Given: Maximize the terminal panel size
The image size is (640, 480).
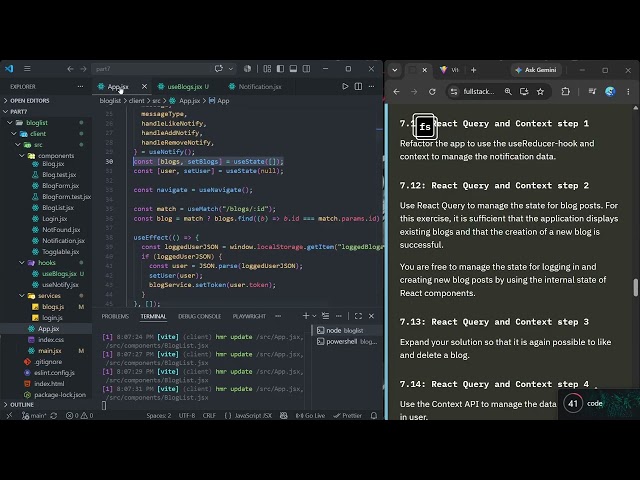Looking at the screenshot, I should (x=358, y=316).
